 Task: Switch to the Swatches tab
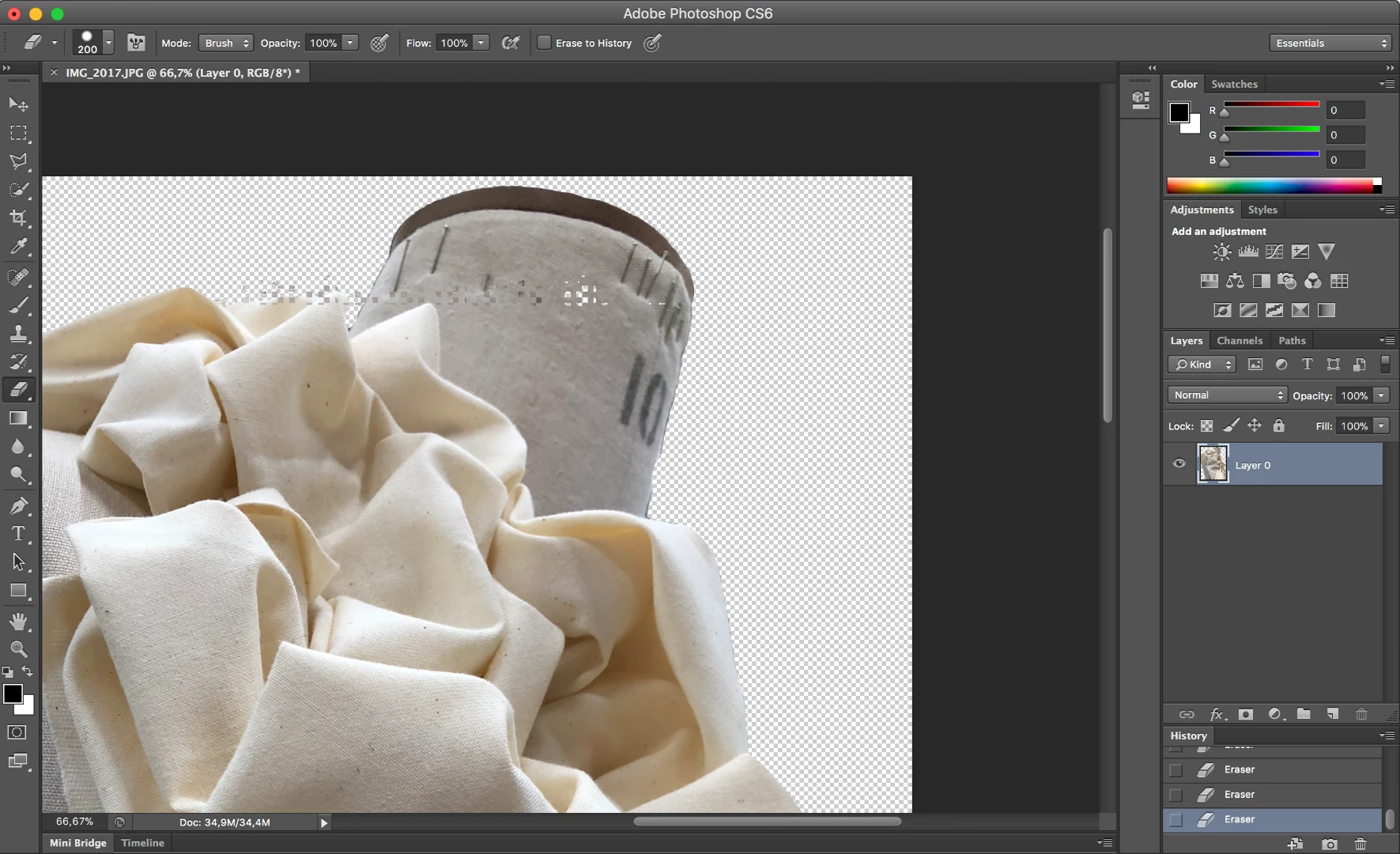(x=1234, y=84)
